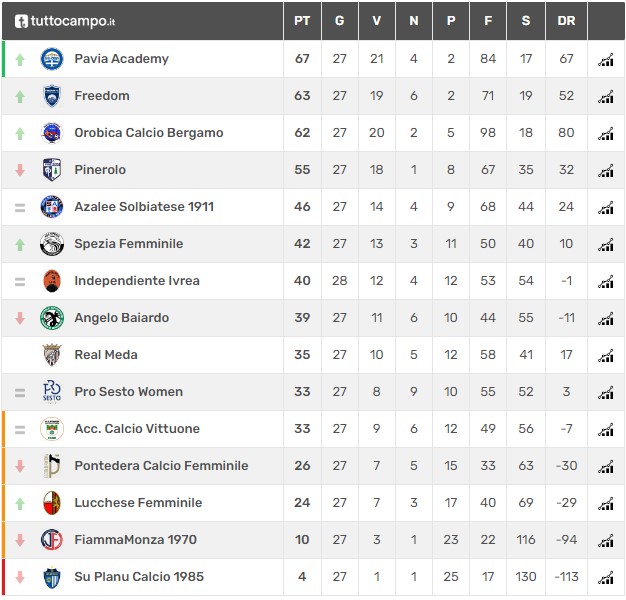Open the Independiente Ivrea team link

137,281
